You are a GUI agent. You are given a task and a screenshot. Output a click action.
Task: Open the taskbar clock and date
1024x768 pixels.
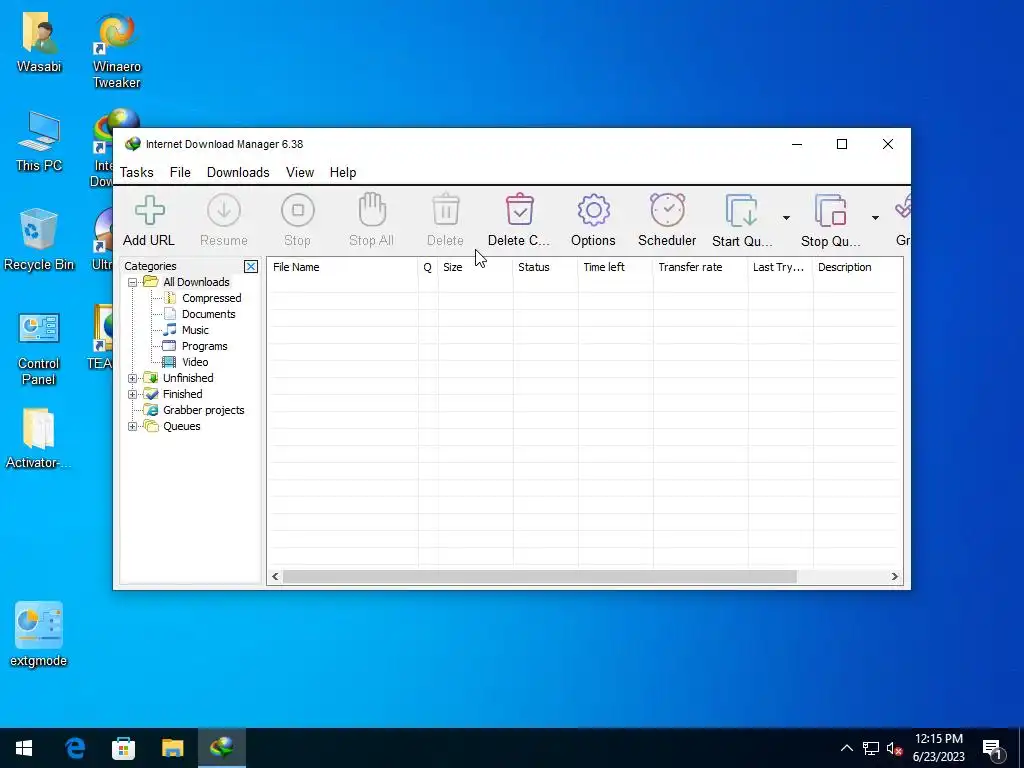(938, 748)
